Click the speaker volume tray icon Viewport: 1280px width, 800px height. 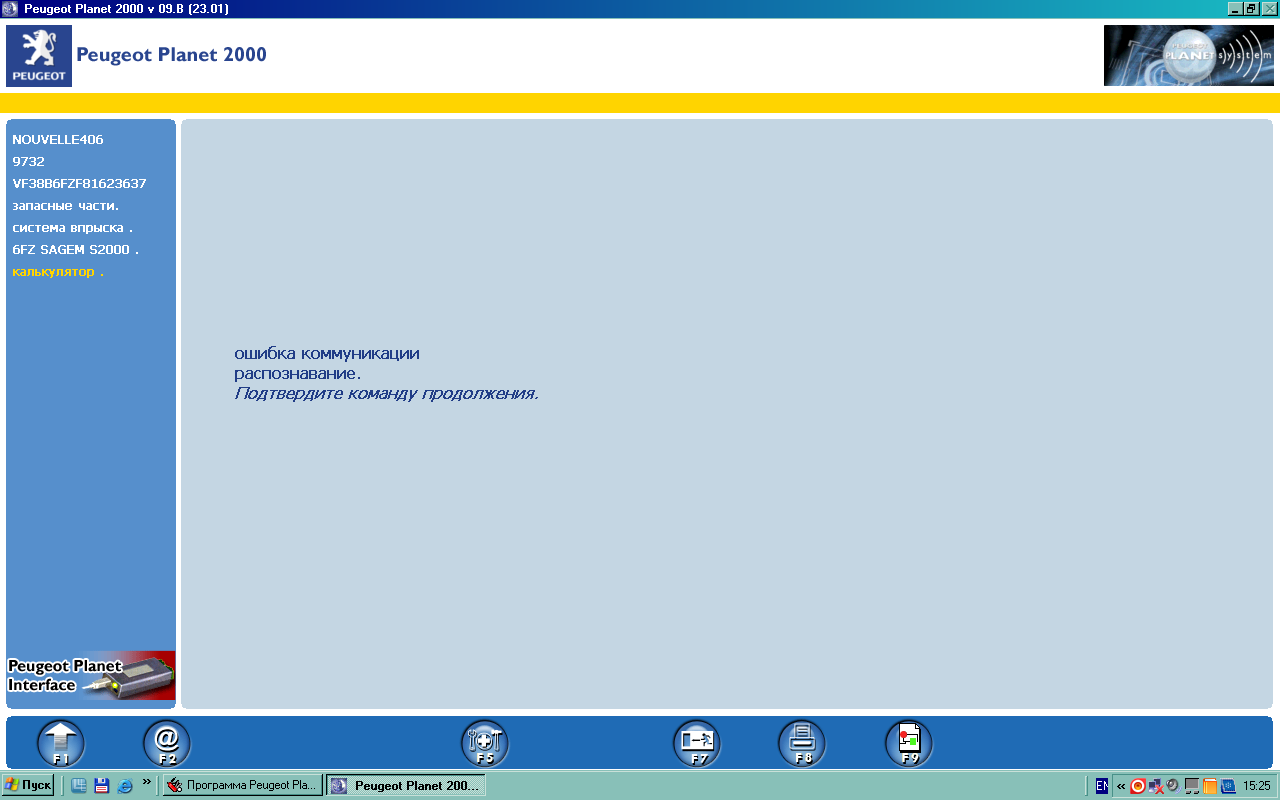tap(1174, 786)
